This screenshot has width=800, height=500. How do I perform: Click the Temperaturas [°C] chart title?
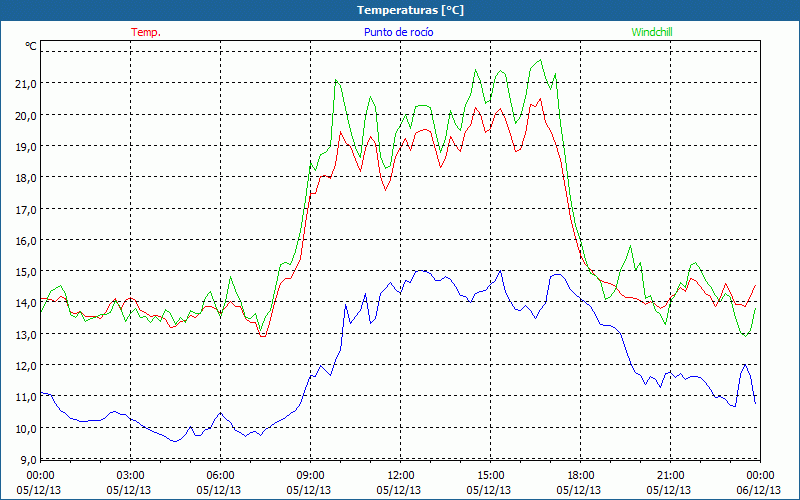[x=410, y=10]
